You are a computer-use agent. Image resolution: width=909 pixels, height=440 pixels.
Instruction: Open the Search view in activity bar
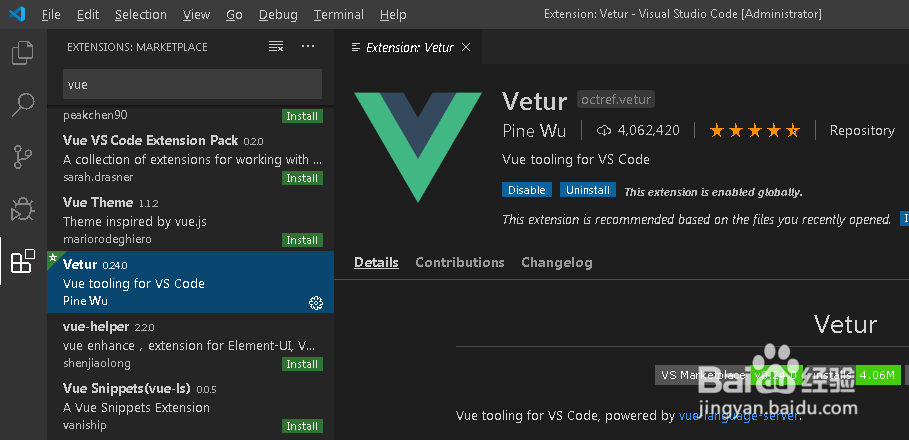tap(23, 105)
